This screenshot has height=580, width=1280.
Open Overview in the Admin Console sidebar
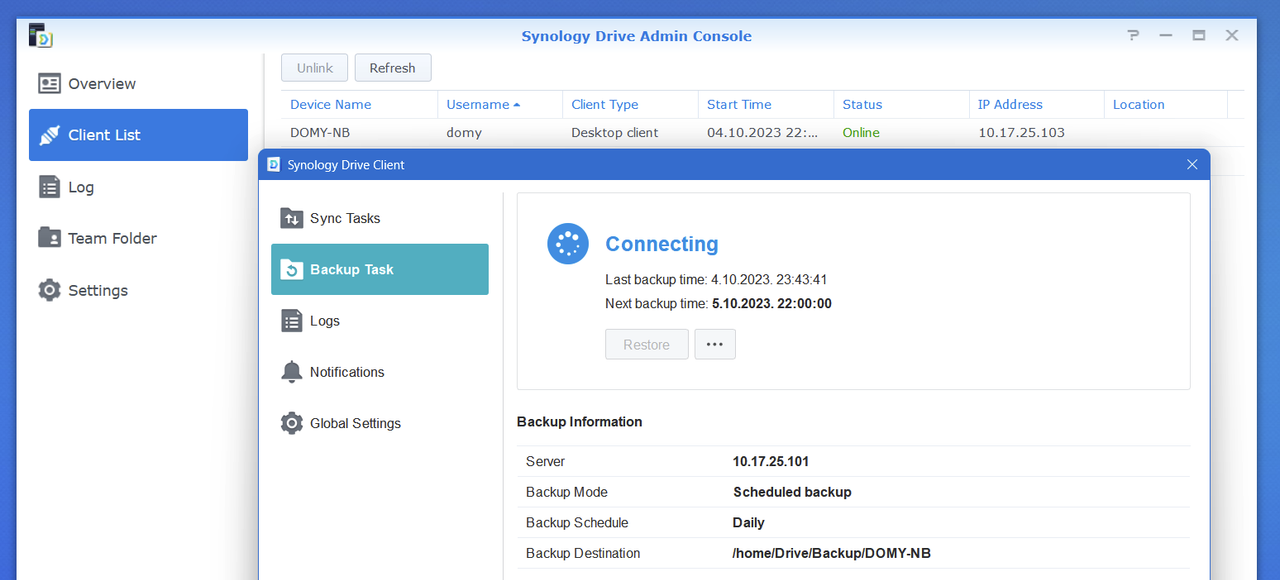pos(138,84)
